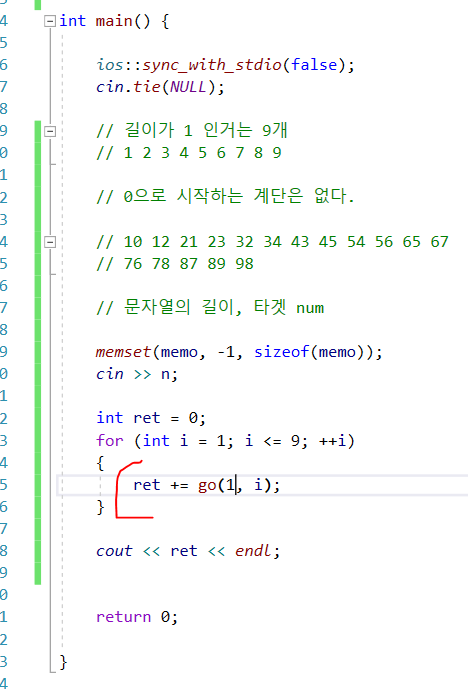Click the sync_with_stdio call
The height and width of the screenshot is (696, 468).
click(212, 65)
